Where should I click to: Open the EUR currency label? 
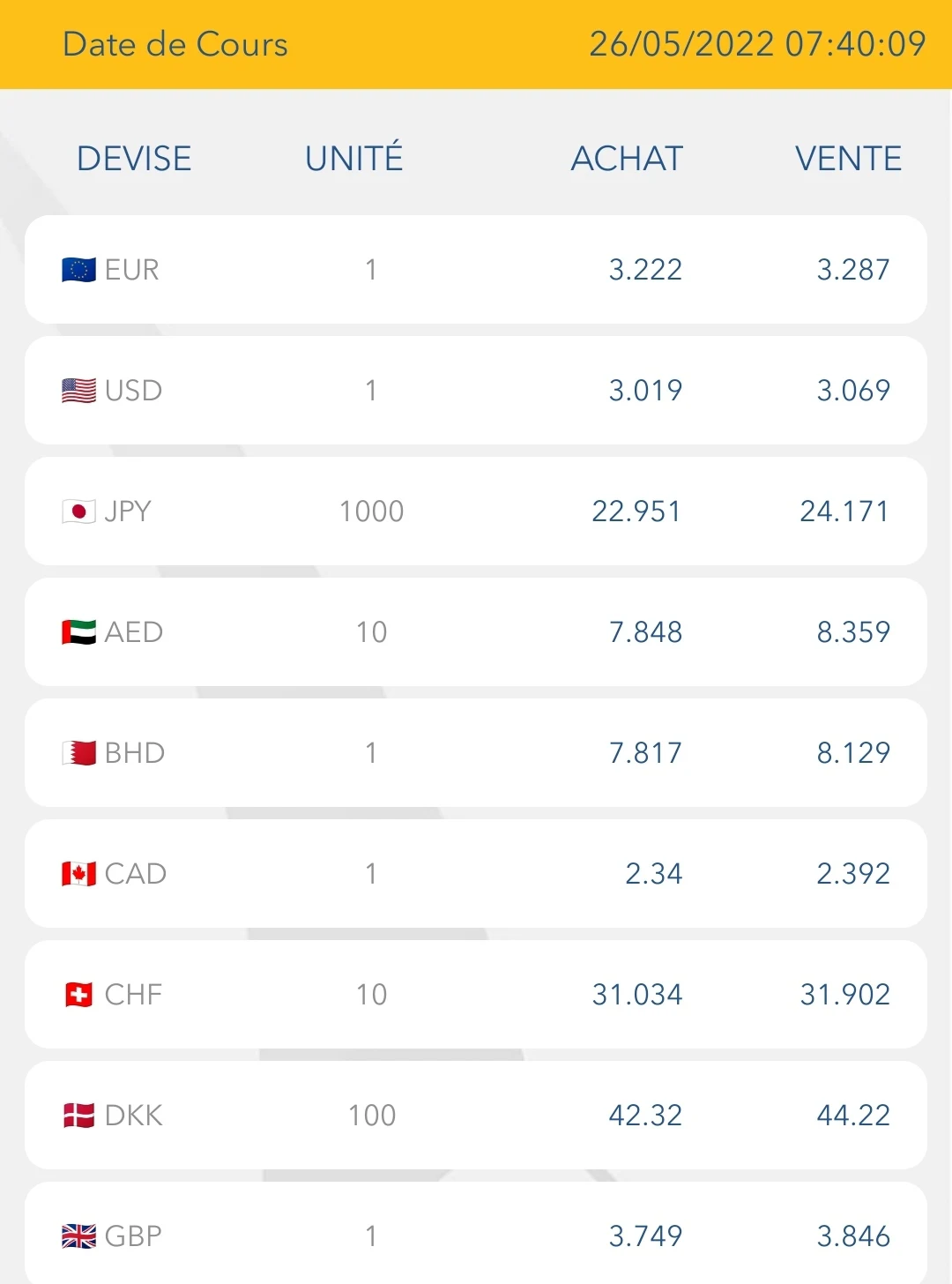click(132, 270)
